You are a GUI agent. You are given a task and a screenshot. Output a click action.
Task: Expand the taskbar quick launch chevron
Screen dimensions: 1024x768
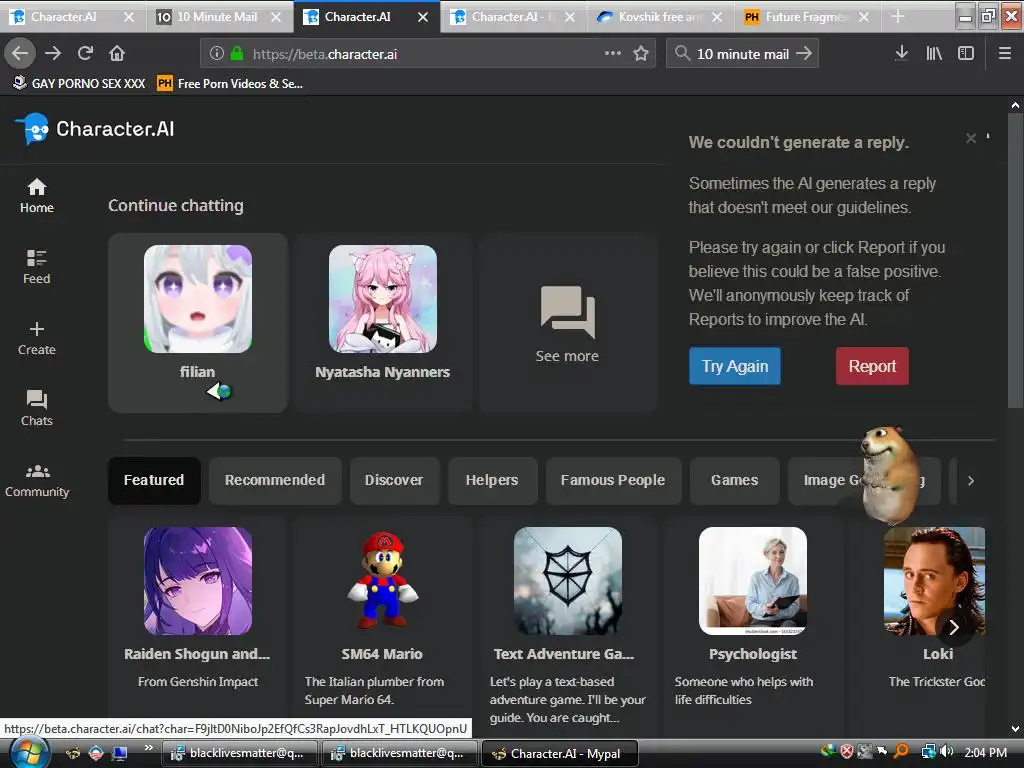point(149,748)
